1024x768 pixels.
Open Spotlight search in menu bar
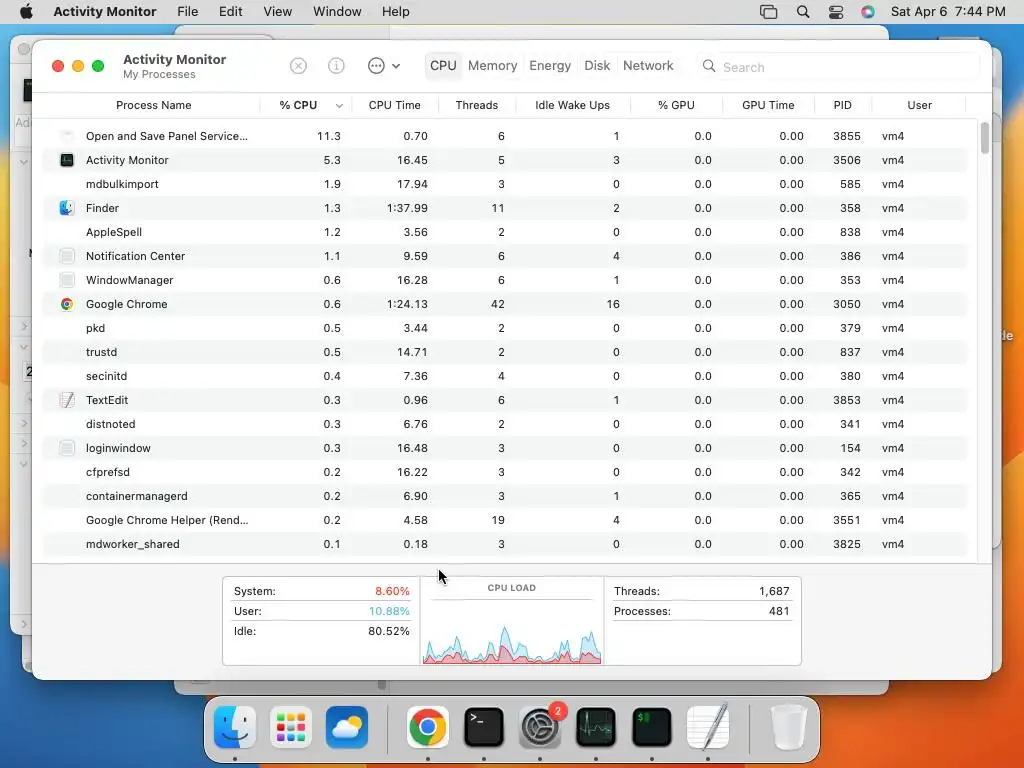[803, 12]
